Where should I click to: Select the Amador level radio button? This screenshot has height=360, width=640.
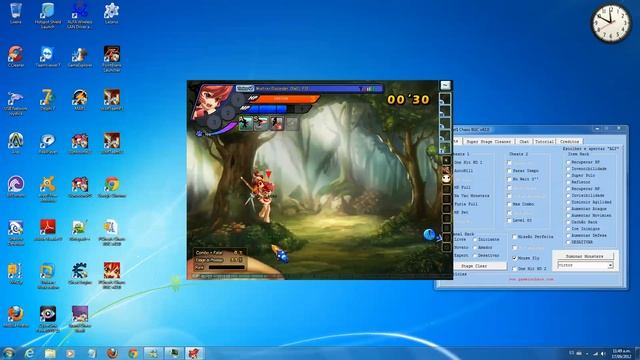click(x=475, y=247)
